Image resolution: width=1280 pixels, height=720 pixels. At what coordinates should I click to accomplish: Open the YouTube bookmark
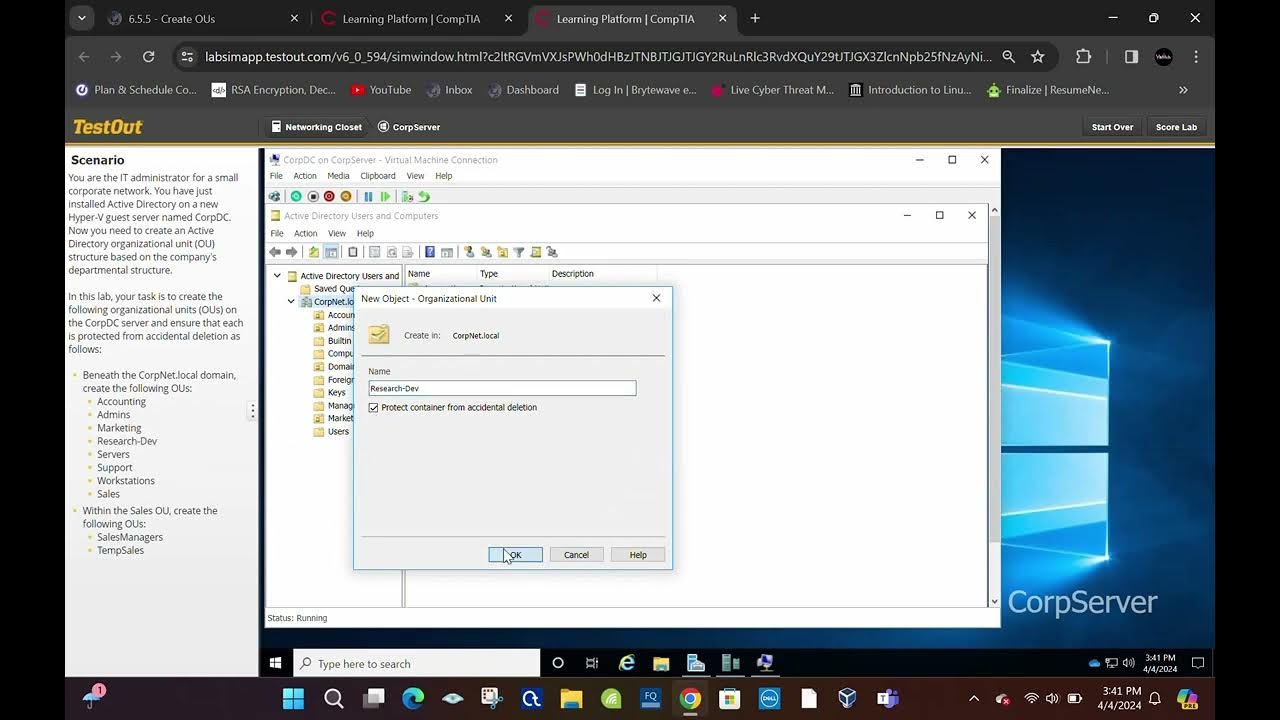381,90
